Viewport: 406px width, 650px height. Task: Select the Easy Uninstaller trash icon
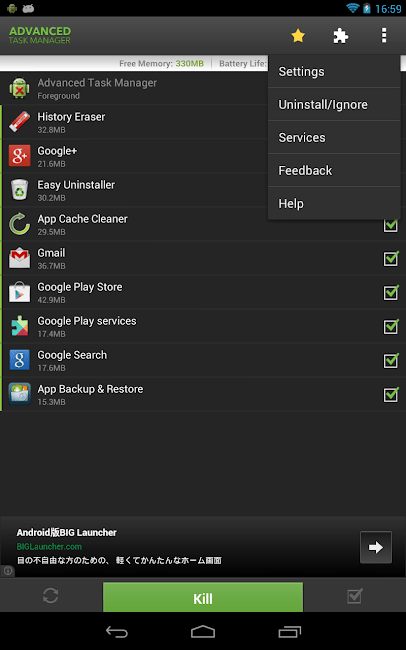(19, 190)
